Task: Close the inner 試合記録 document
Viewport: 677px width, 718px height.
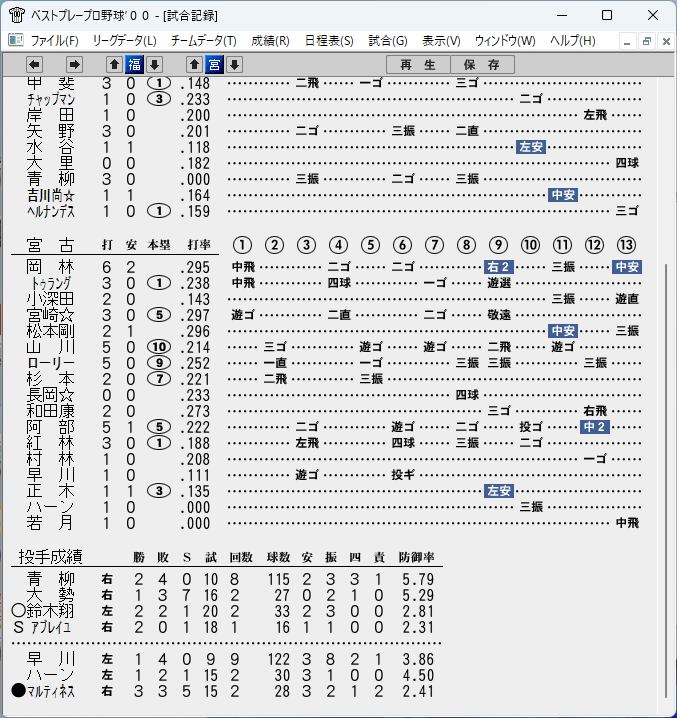Action: (666, 42)
